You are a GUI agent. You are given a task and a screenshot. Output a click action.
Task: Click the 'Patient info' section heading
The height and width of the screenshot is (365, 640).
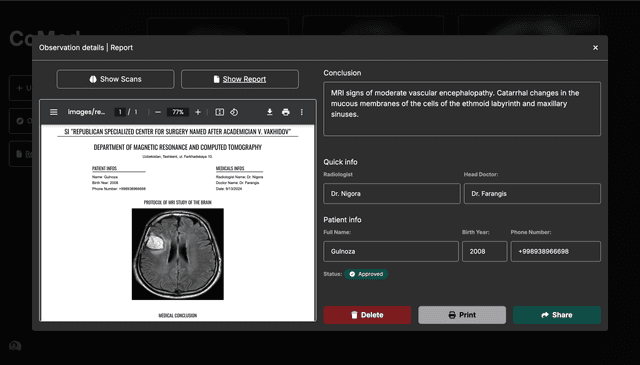coord(342,220)
